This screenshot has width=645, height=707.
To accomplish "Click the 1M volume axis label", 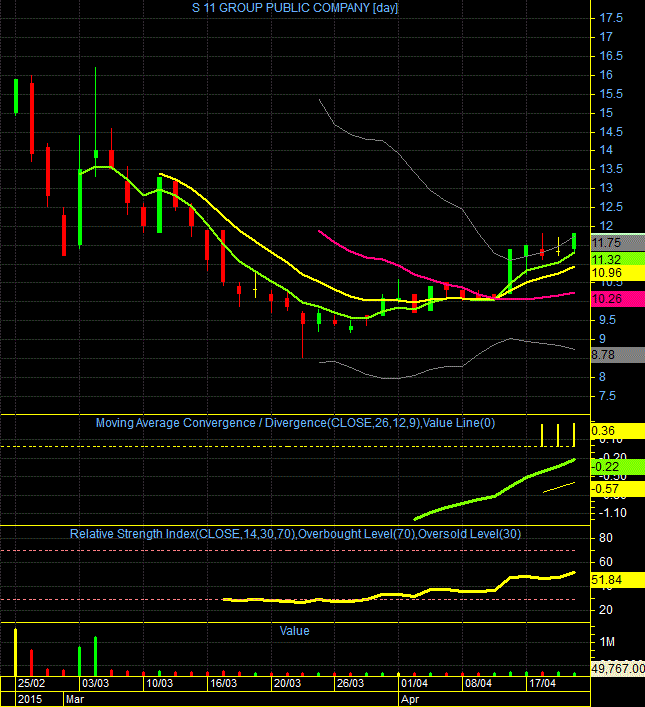I will coord(607,642).
